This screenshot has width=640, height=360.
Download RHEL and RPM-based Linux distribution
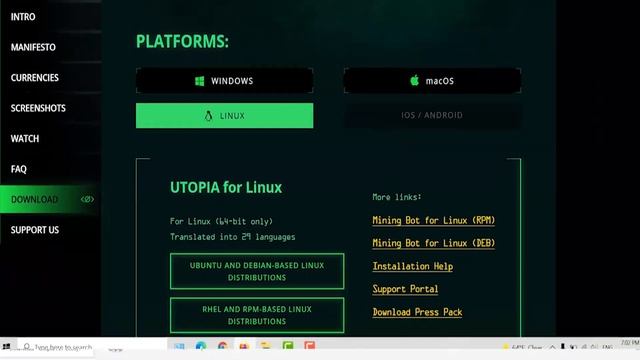[257, 315]
